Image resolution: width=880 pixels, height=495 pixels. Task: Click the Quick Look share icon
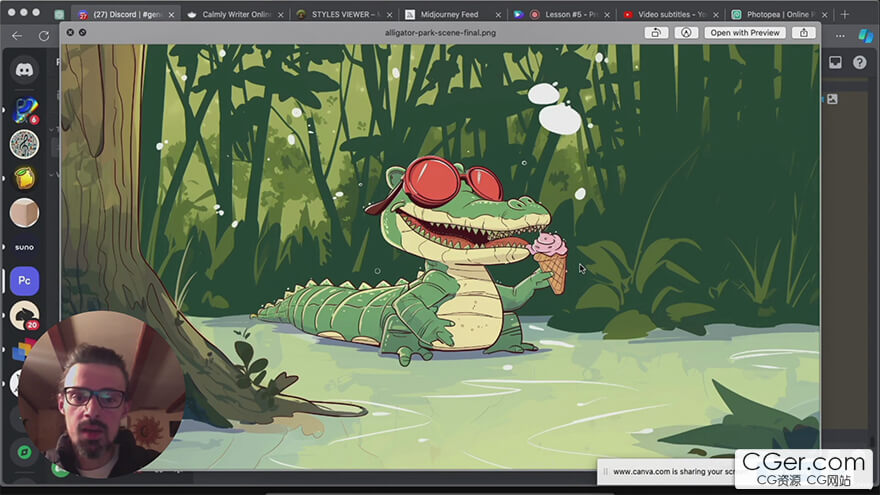click(x=804, y=33)
